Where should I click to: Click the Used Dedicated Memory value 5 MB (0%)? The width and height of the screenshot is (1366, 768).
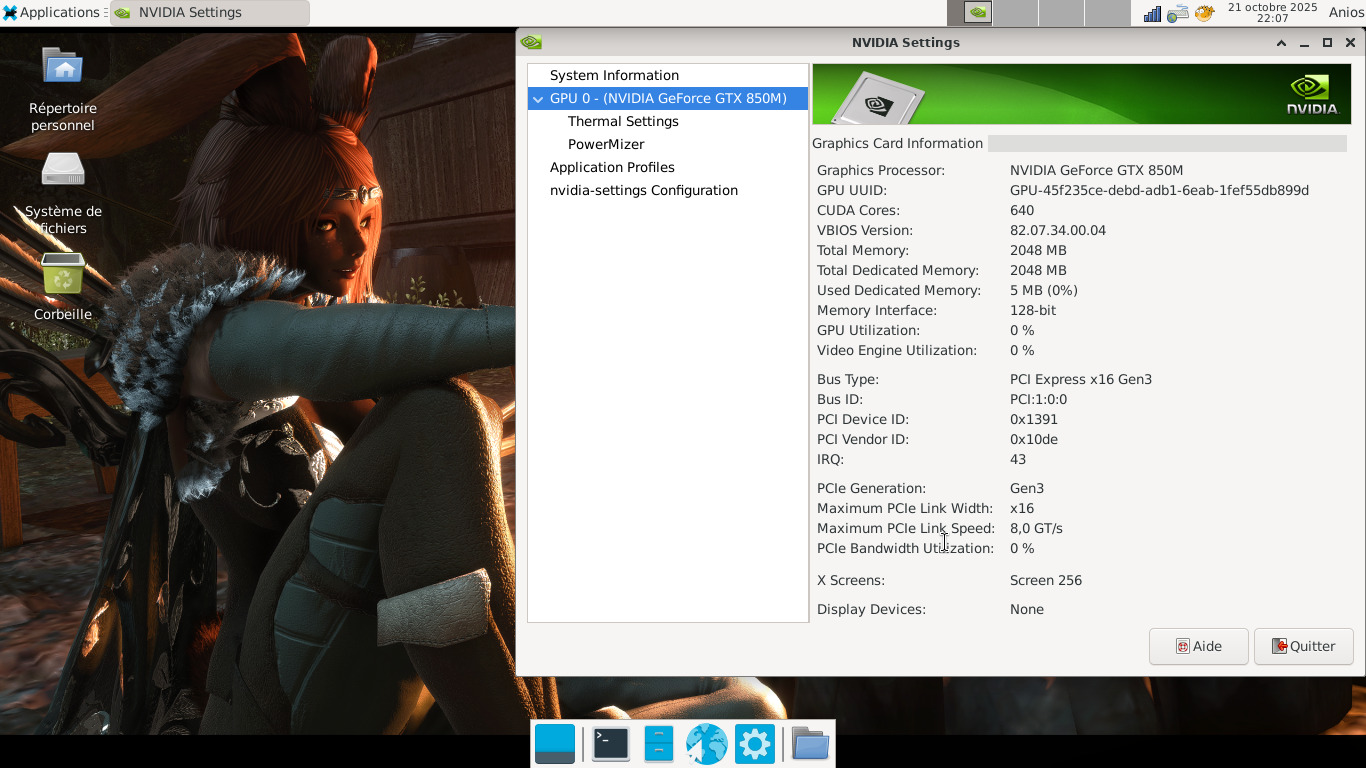coord(1044,290)
